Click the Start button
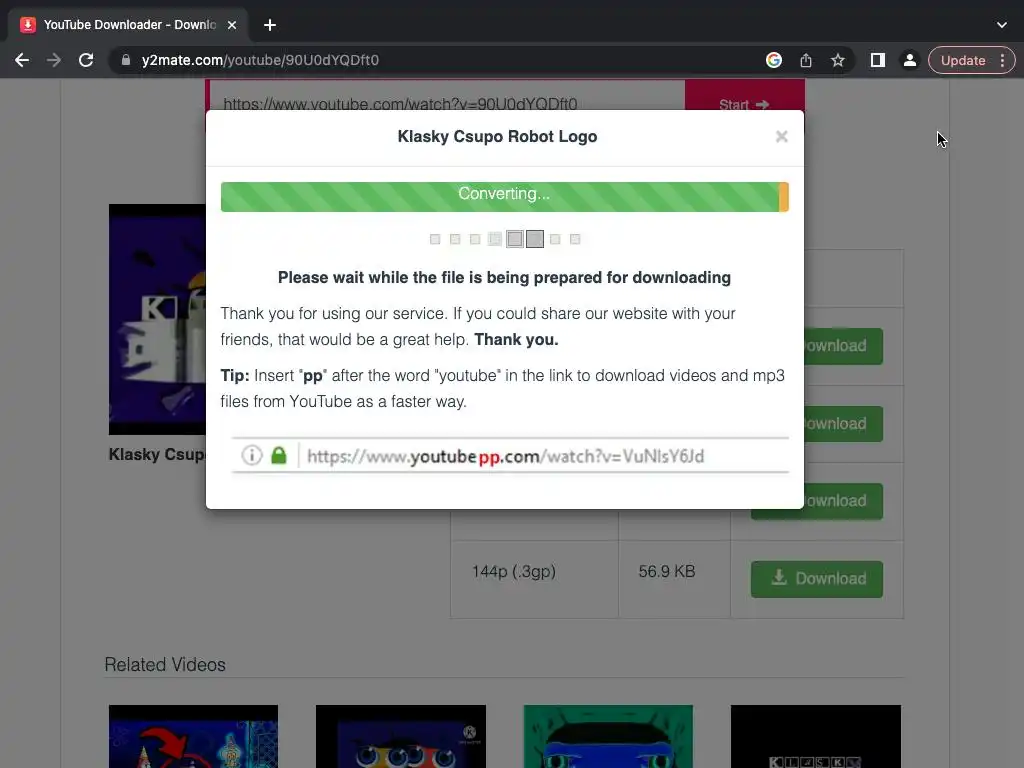This screenshot has width=1024, height=768. click(744, 97)
